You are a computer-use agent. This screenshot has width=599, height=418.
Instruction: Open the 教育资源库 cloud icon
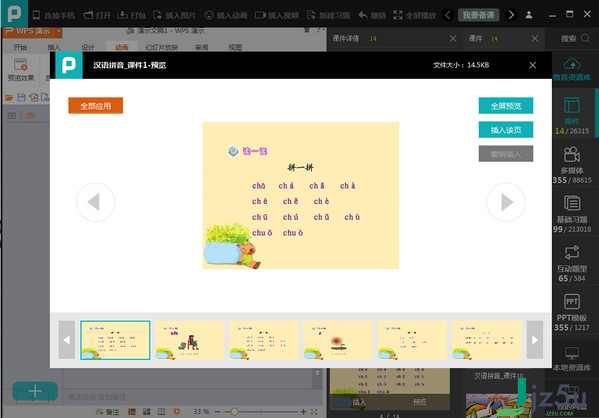coord(572,64)
